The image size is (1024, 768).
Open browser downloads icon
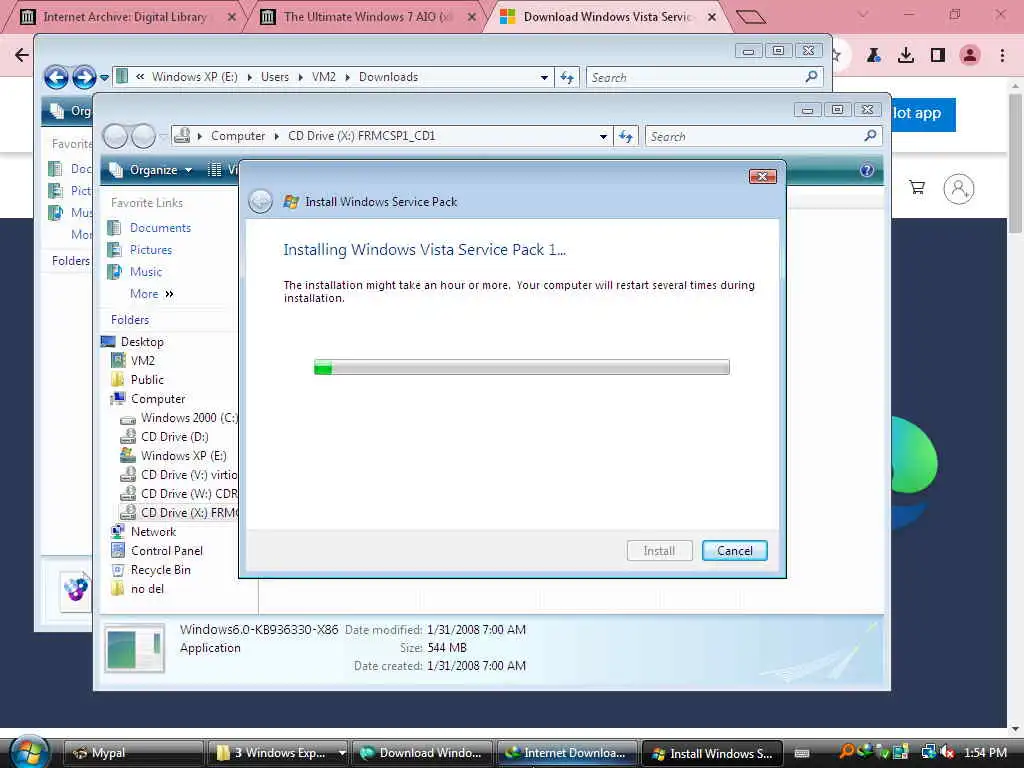click(905, 56)
